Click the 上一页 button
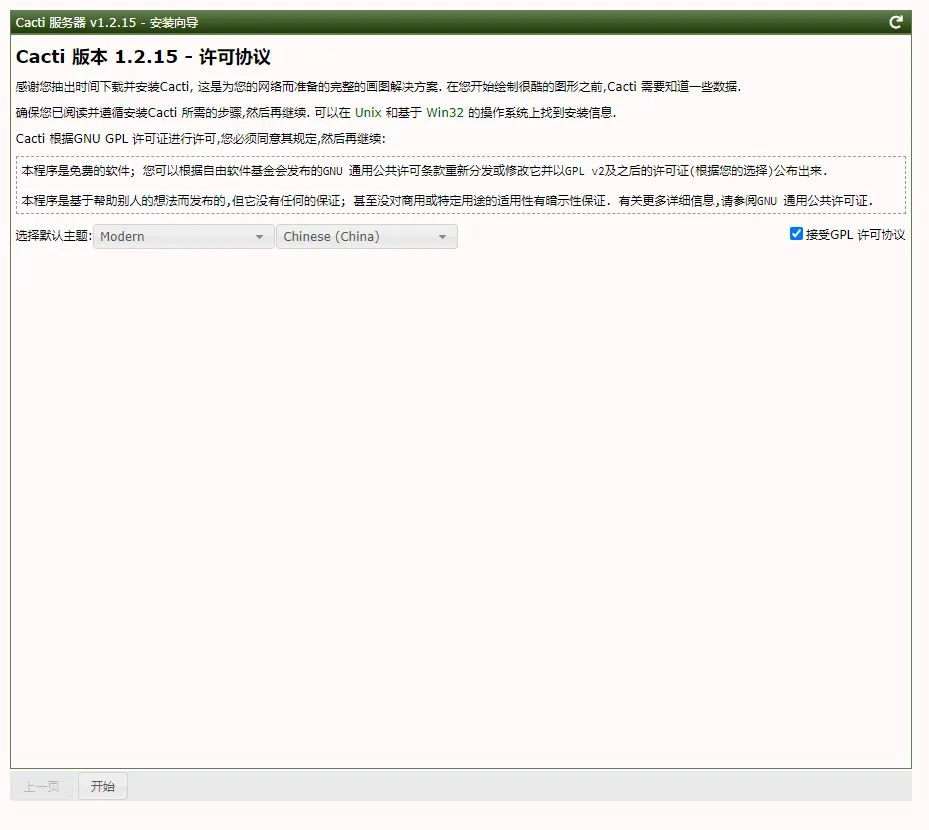 41,786
